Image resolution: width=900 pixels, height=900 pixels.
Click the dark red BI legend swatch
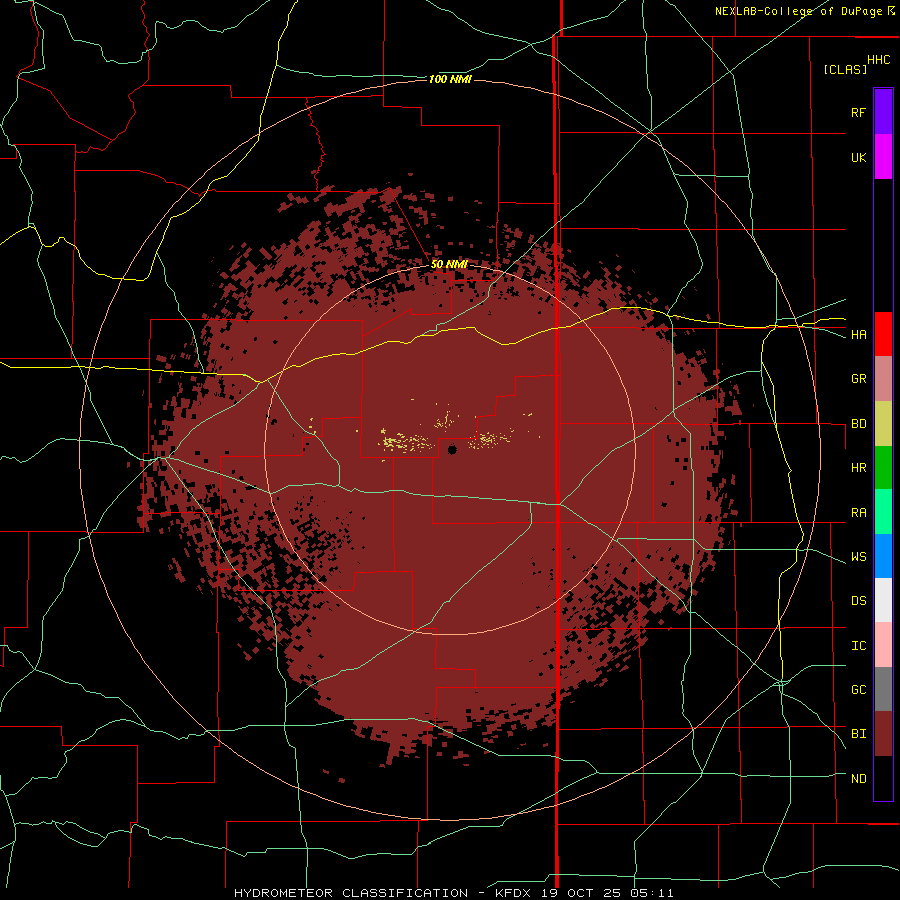point(883,734)
